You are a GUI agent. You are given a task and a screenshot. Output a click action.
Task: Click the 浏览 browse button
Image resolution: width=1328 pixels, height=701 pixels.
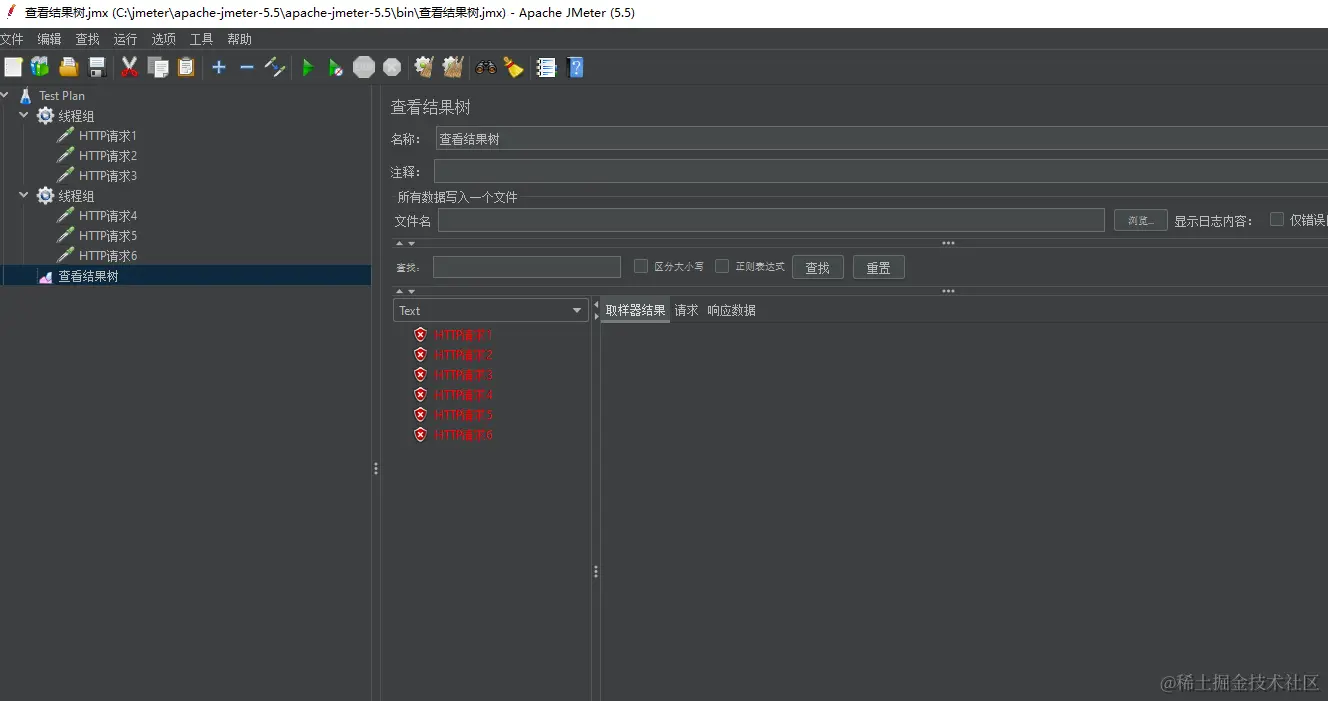tap(1141, 220)
